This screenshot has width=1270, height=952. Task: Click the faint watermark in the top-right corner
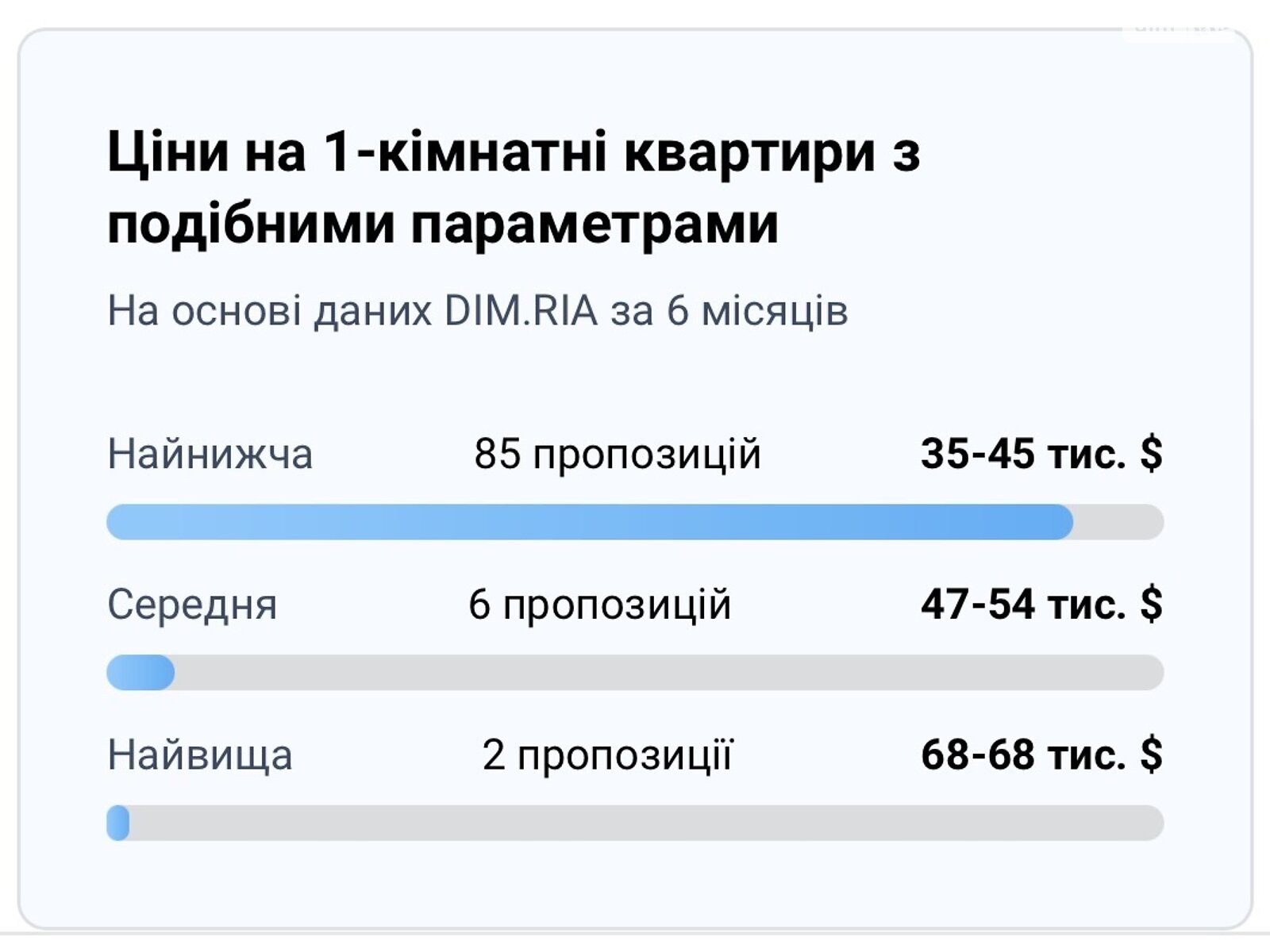(1181, 30)
